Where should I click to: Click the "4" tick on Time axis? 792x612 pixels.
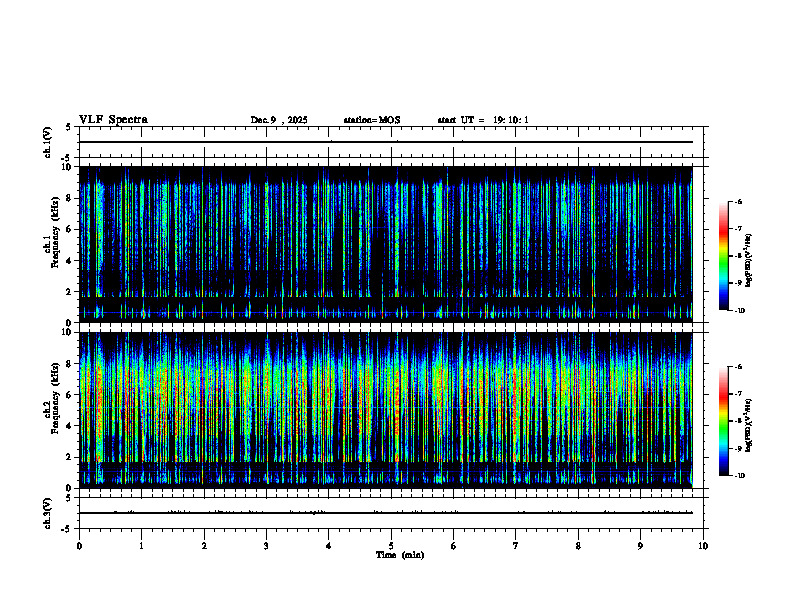pos(329,546)
